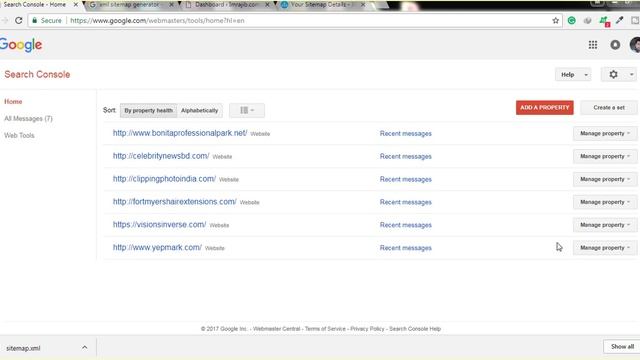Click the ADD A PROPERTY button
Screen dimensions: 640x360
(x=544, y=107)
